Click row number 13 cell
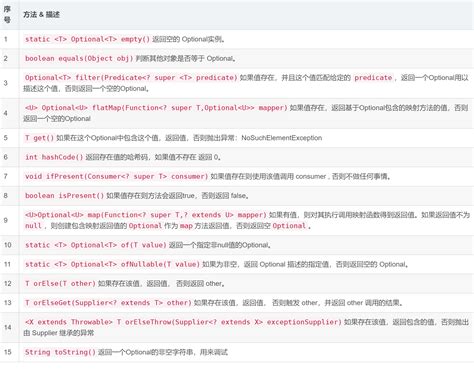 point(8,303)
